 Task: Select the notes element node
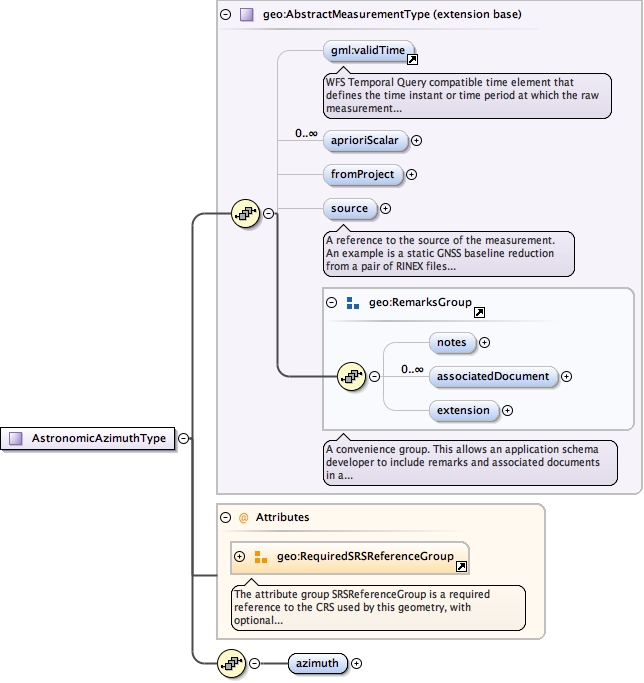452,342
